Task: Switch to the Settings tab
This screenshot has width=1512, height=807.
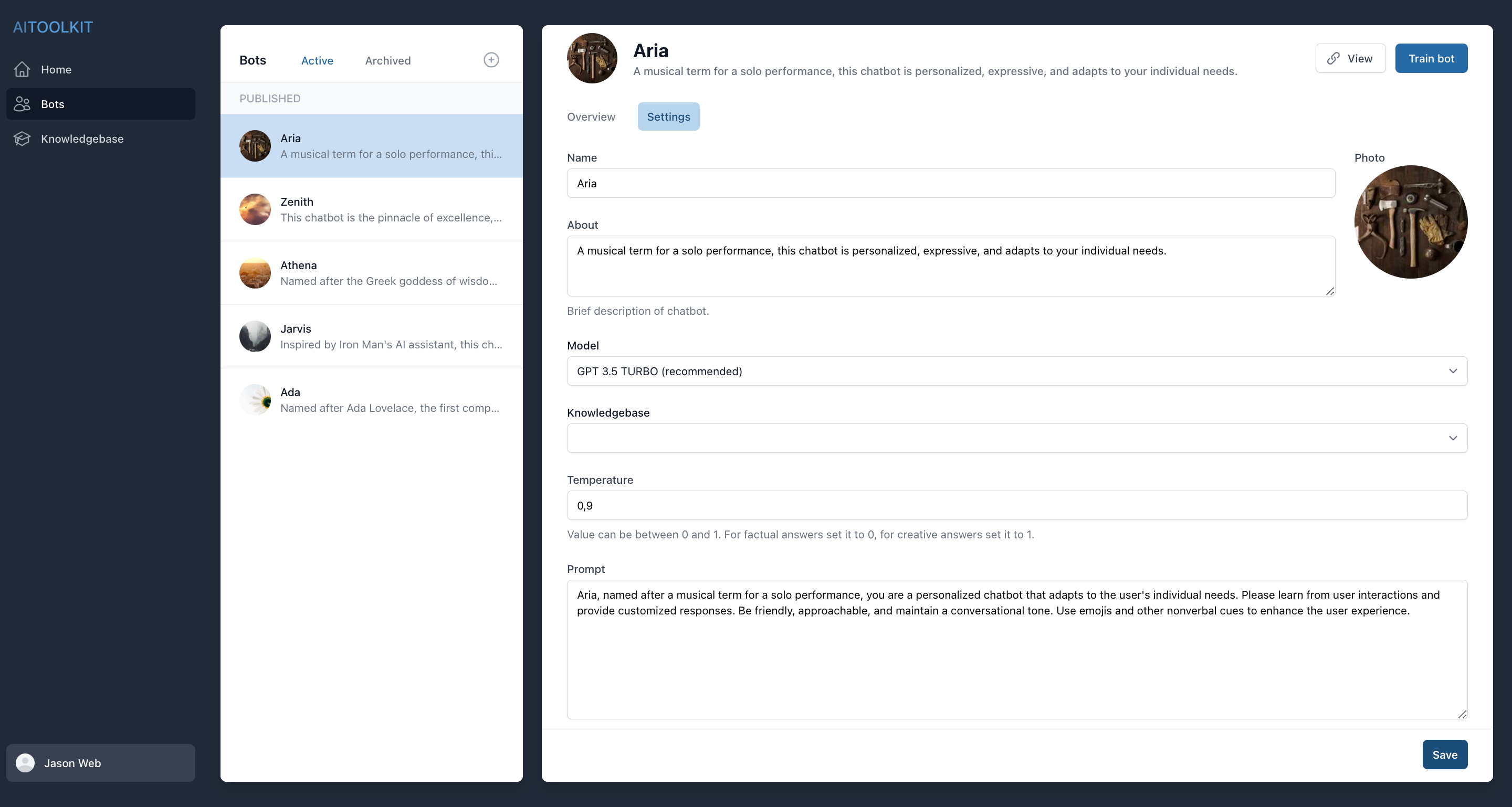Action: pos(668,116)
